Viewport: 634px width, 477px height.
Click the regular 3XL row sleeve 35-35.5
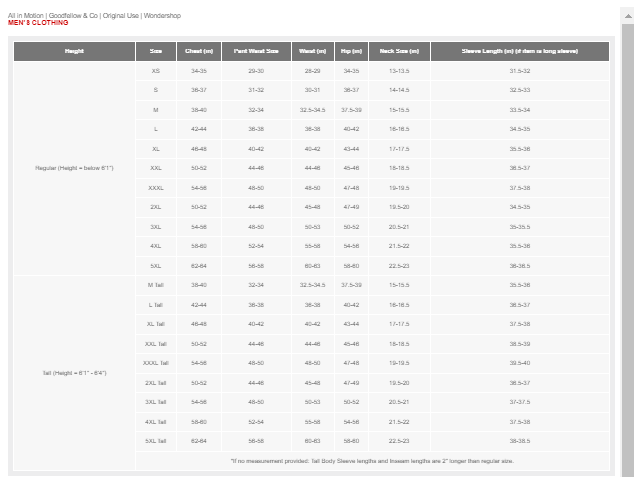point(520,227)
